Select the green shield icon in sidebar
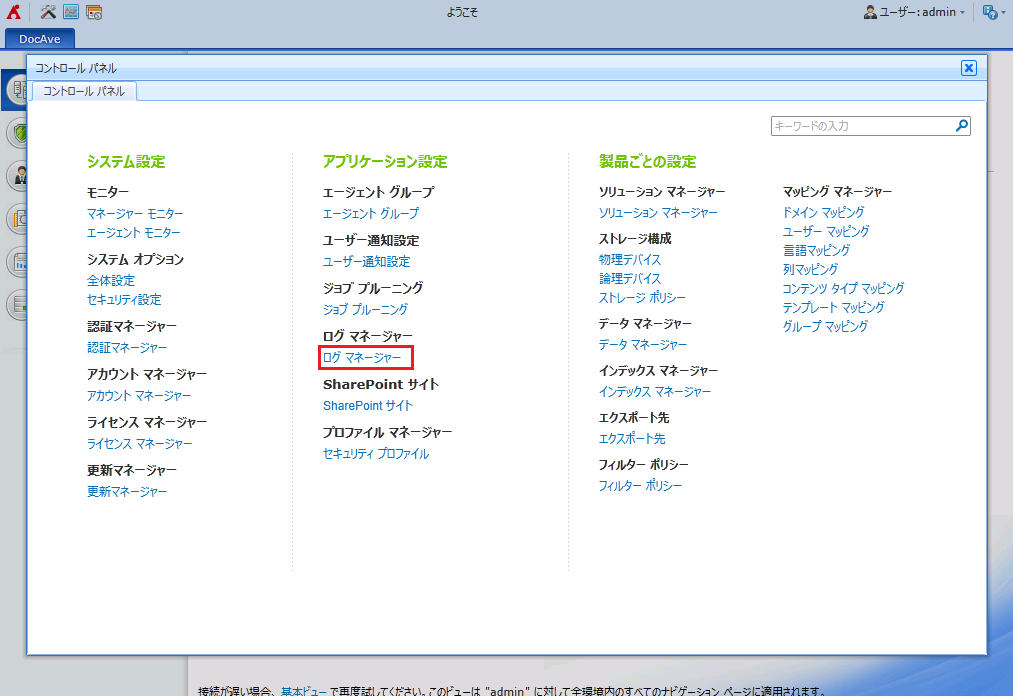 (17, 133)
